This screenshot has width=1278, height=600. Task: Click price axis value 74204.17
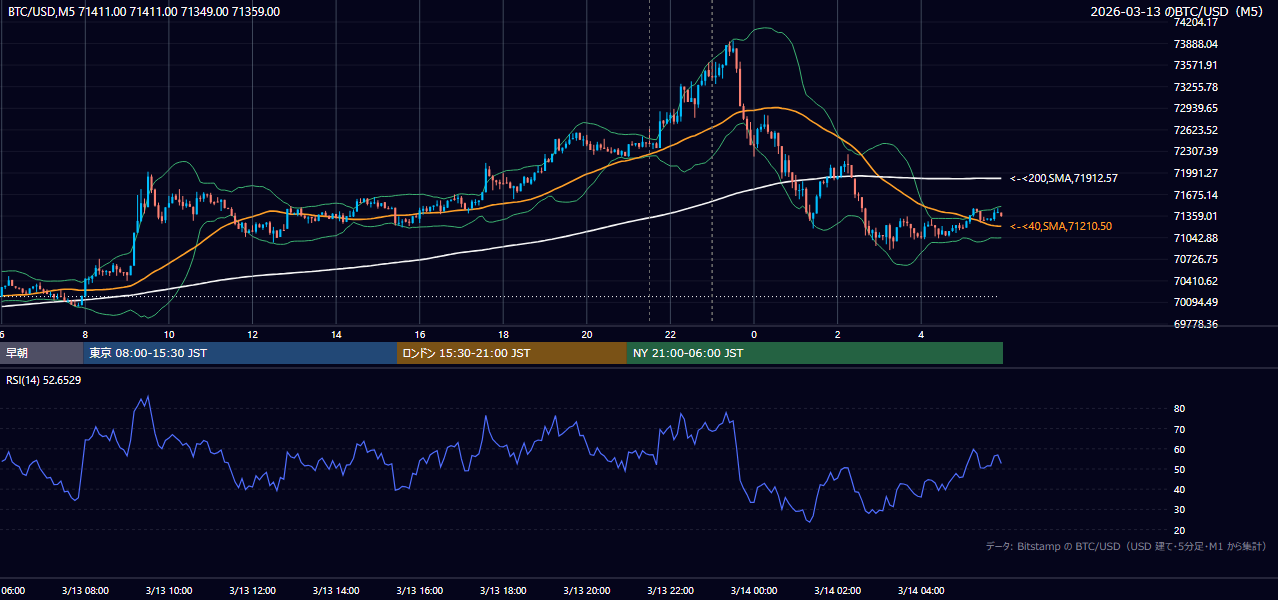1196,22
